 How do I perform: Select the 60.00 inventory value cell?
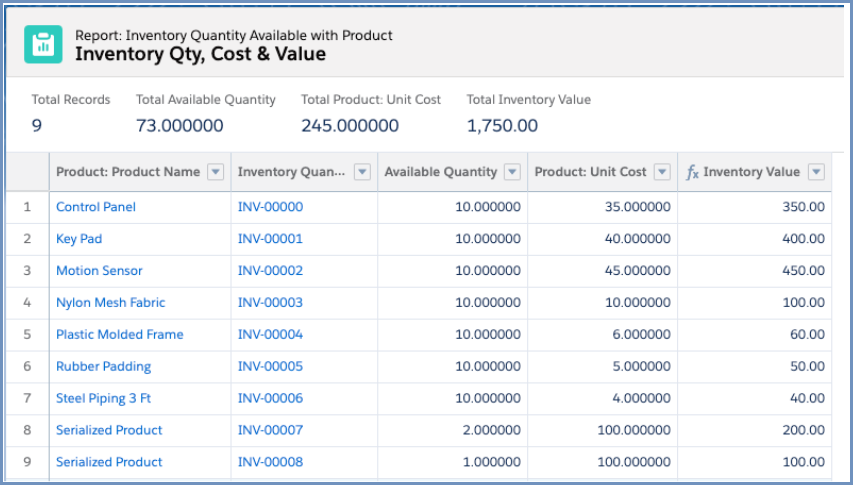(754, 334)
